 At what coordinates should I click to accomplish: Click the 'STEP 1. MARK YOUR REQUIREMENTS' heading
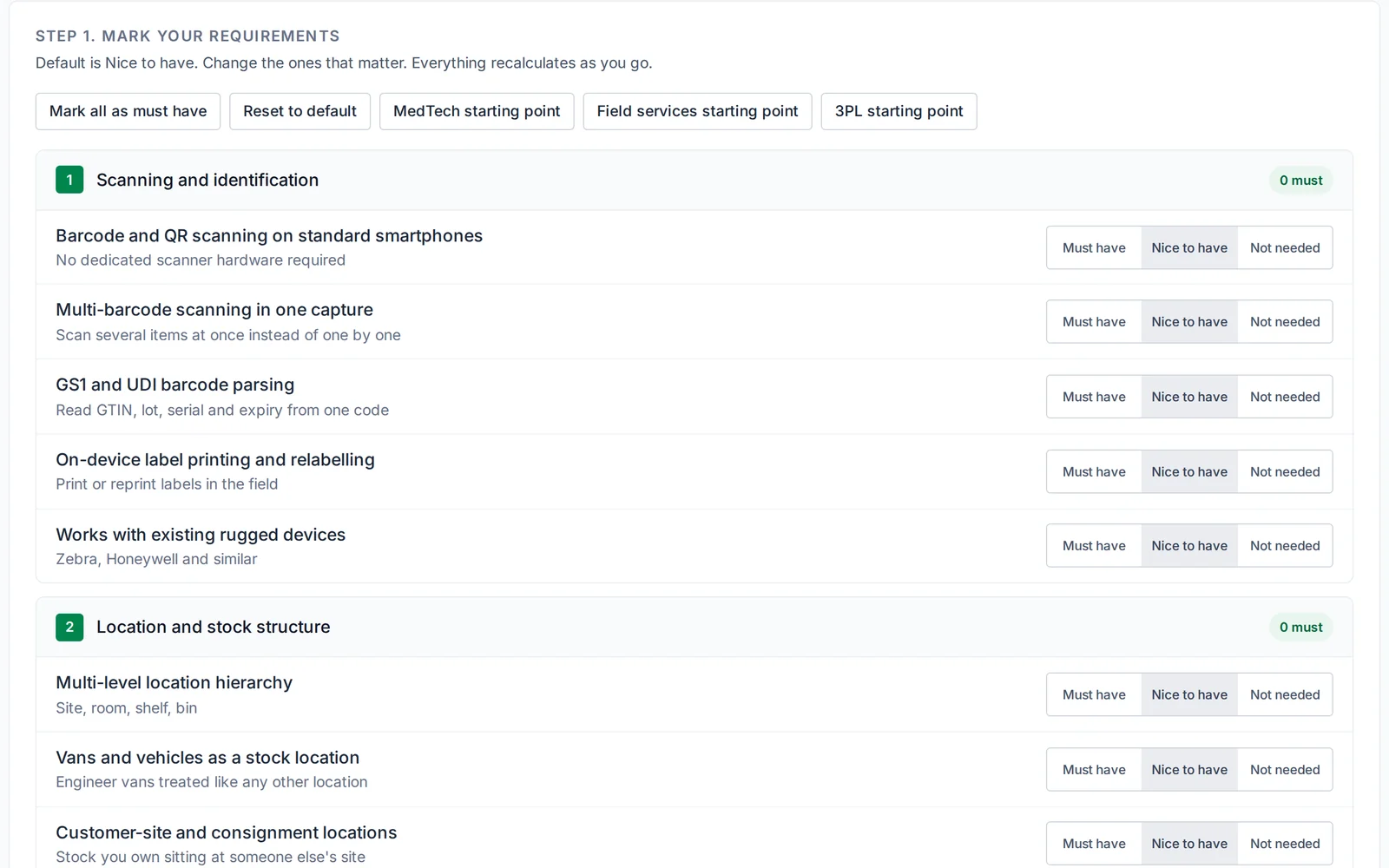(x=188, y=36)
